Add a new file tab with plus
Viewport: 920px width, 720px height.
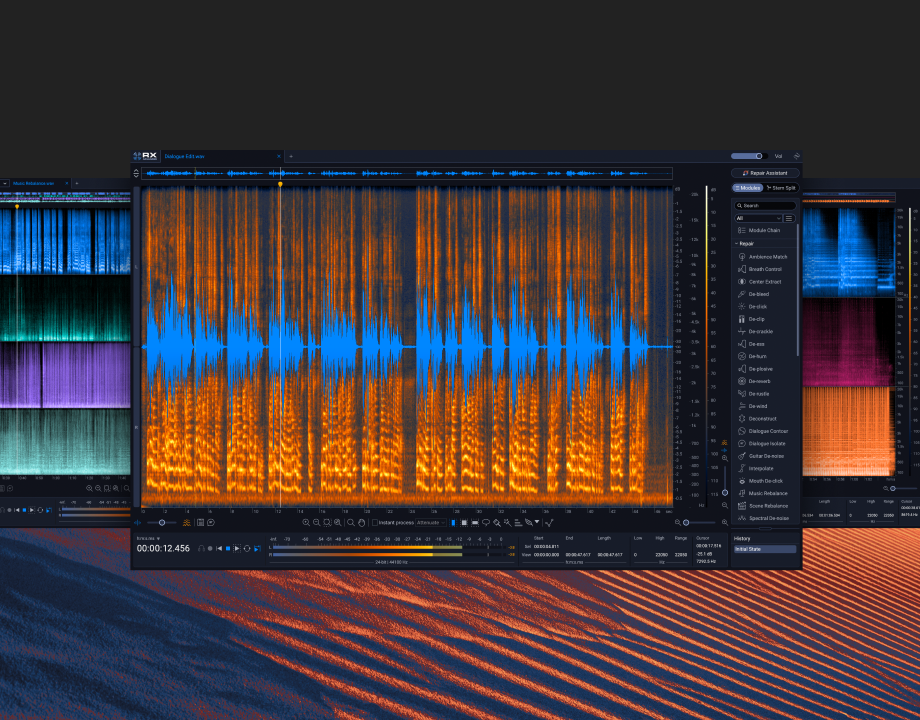291,156
